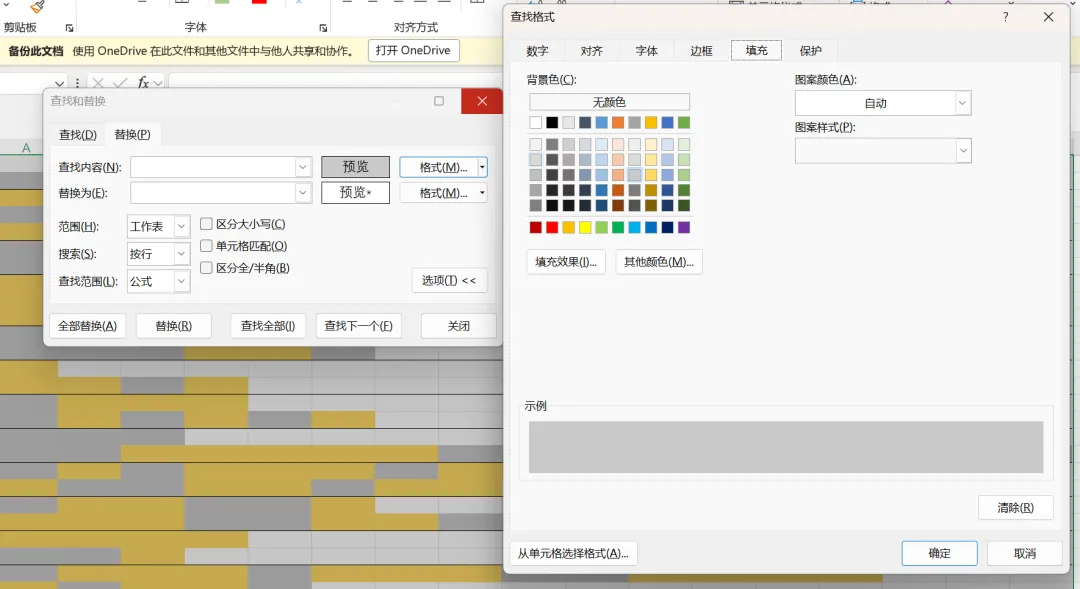Expand the 替换为 history dropdown arrow
This screenshot has width=1080, height=589.
302,193
